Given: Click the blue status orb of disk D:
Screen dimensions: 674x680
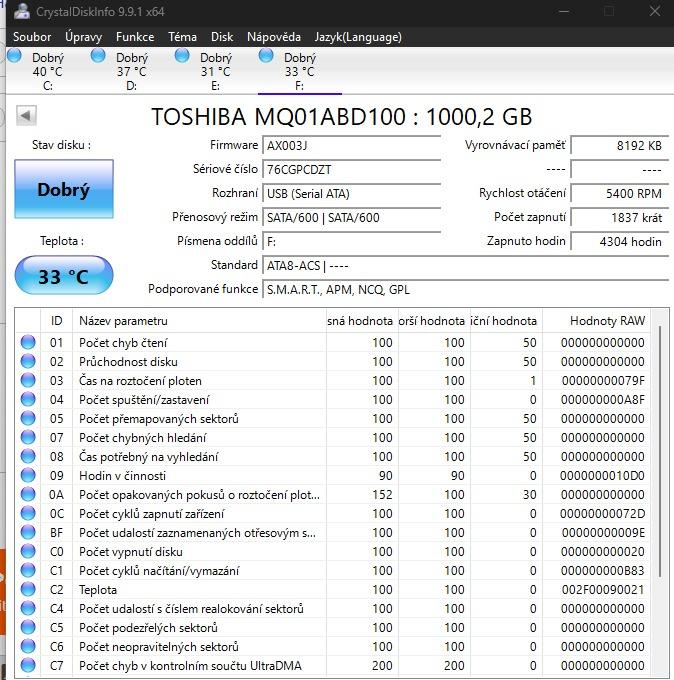Looking at the screenshot, I should pyautogui.click(x=98, y=56).
